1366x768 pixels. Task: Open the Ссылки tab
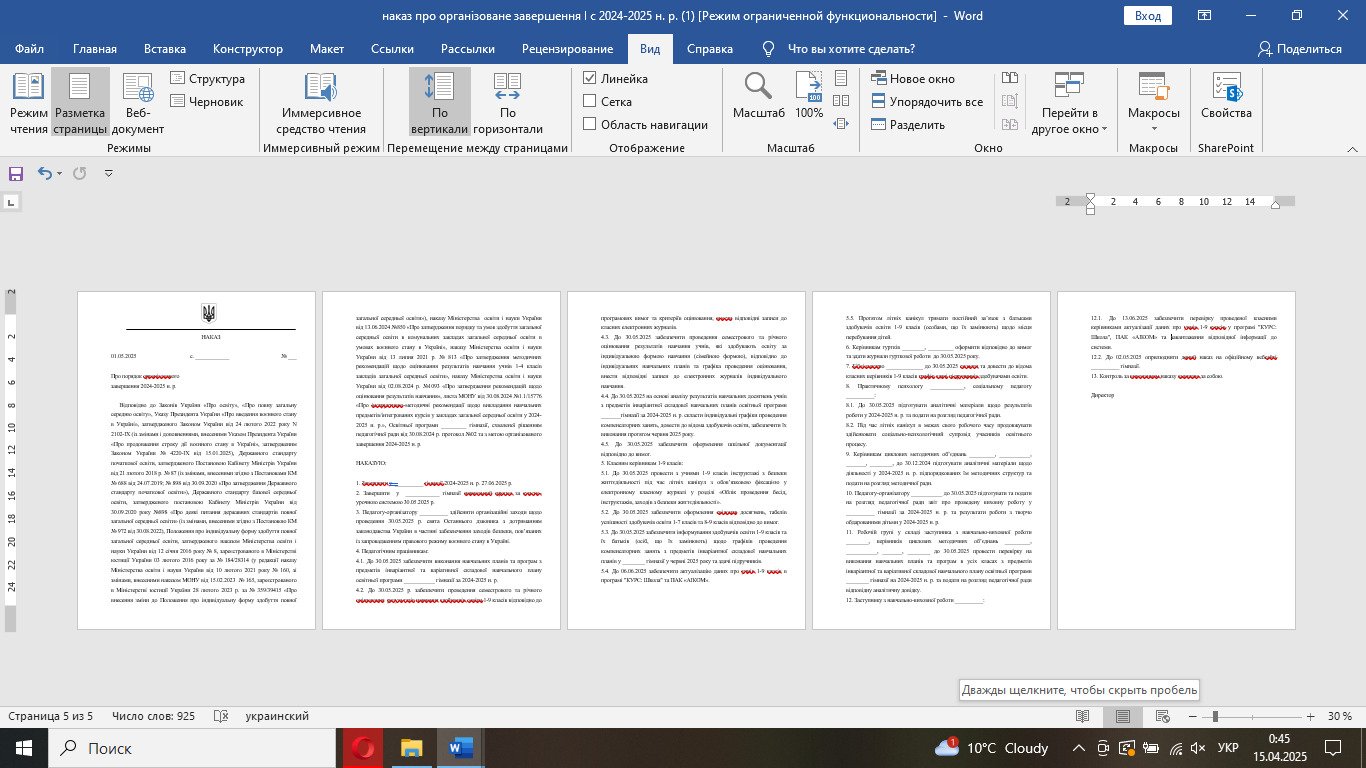pyautogui.click(x=393, y=48)
